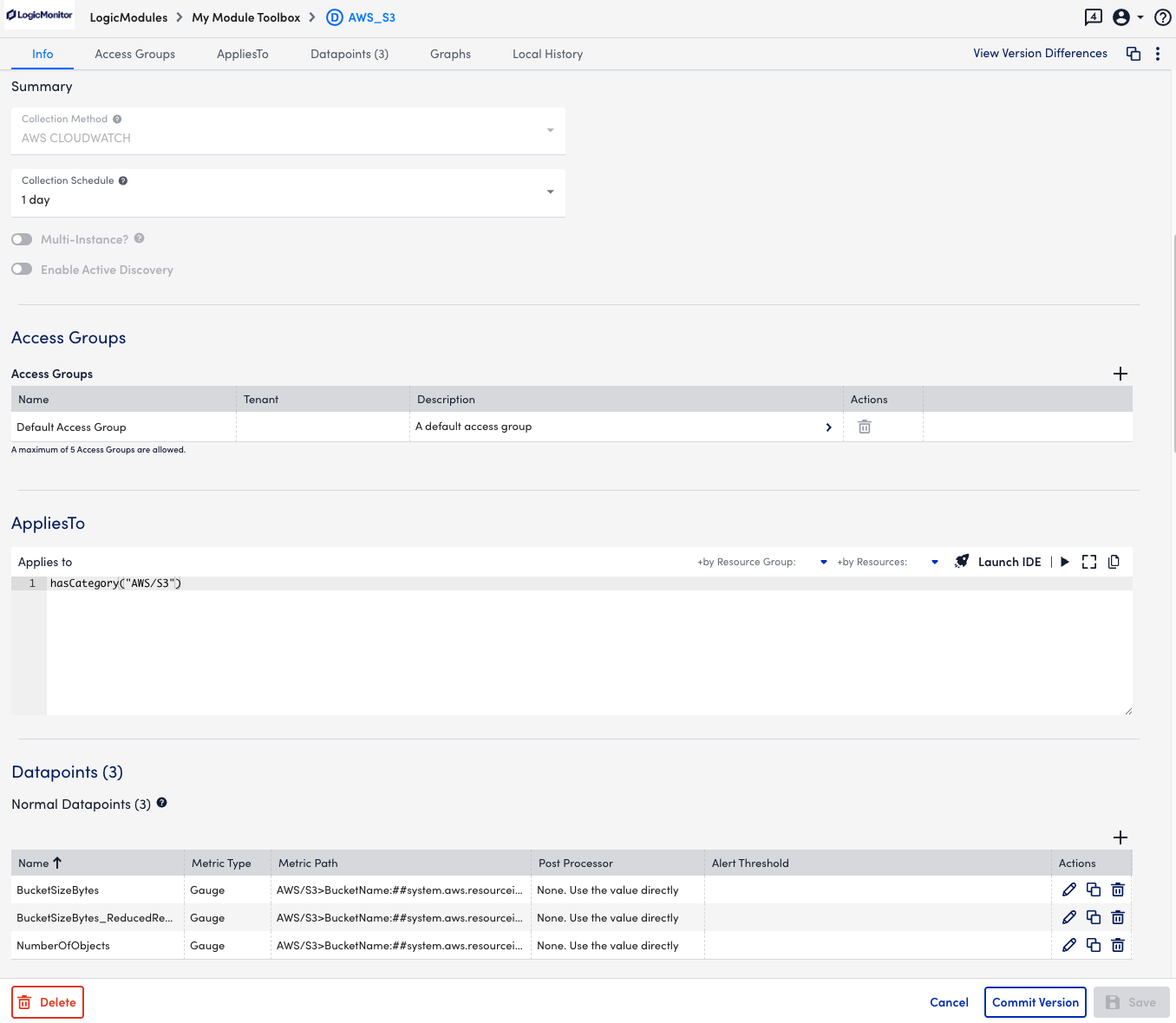Viewport: 1176px width, 1023px height.
Task: Click the Save button
Action: pos(1132,1002)
